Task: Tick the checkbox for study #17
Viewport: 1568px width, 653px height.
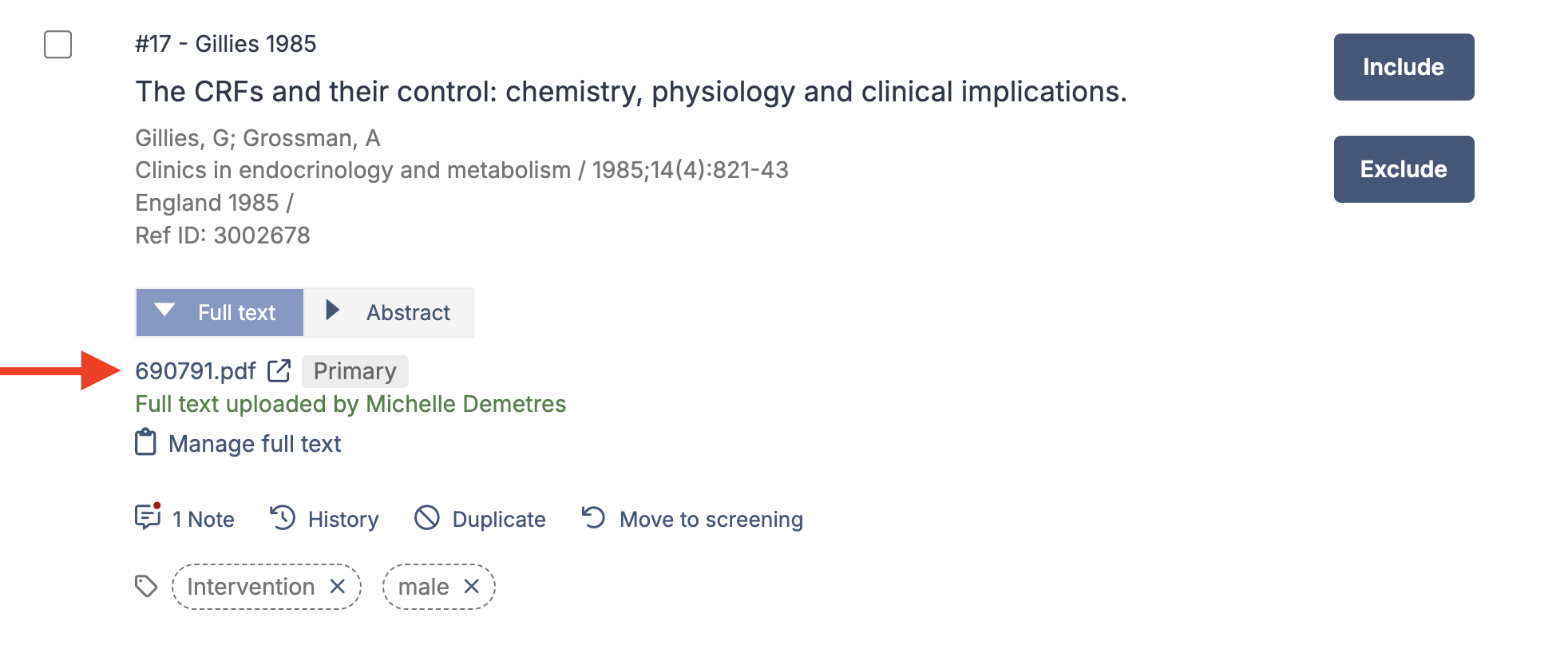Action: (57, 45)
